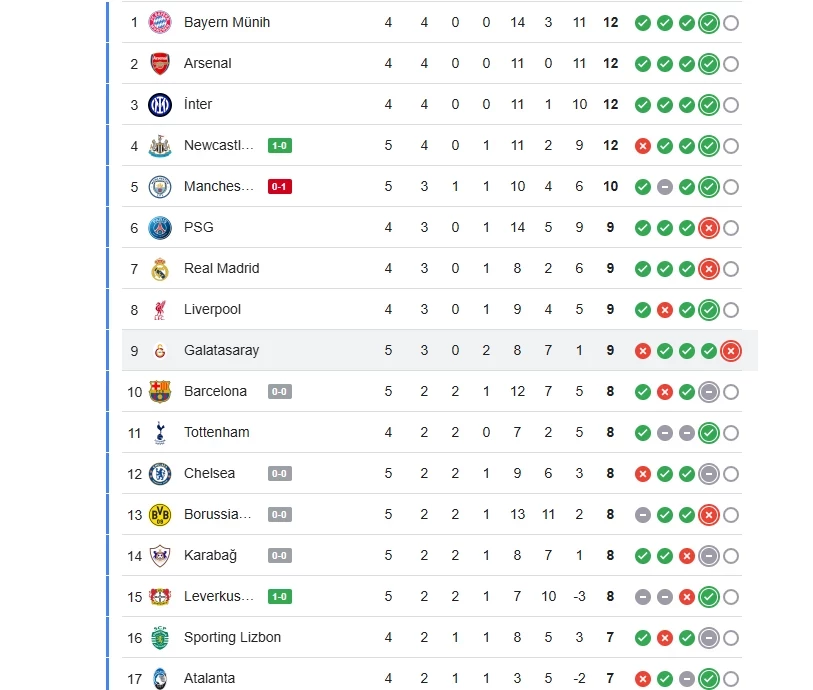
Task: Click Leverkusen's green 1-0 score badge
Action: pyautogui.click(x=280, y=597)
